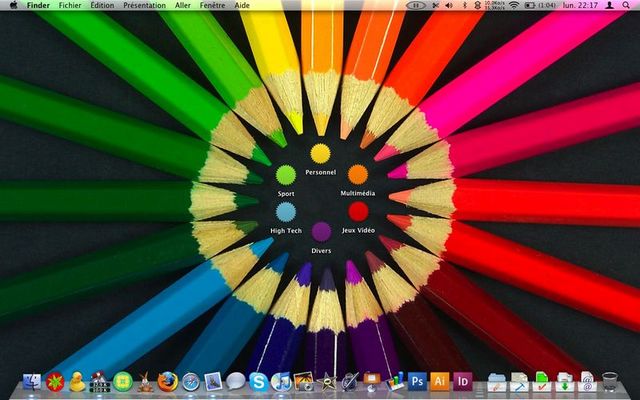Open the battery status menu
The width and height of the screenshot is (640, 400).
[540, 5]
